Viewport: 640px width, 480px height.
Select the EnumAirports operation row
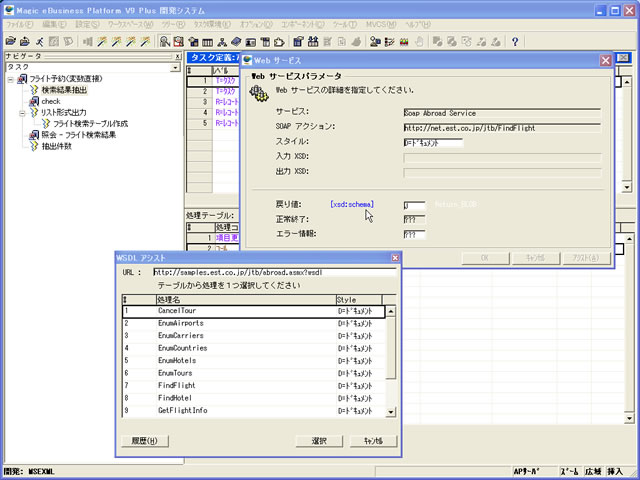click(x=253, y=323)
